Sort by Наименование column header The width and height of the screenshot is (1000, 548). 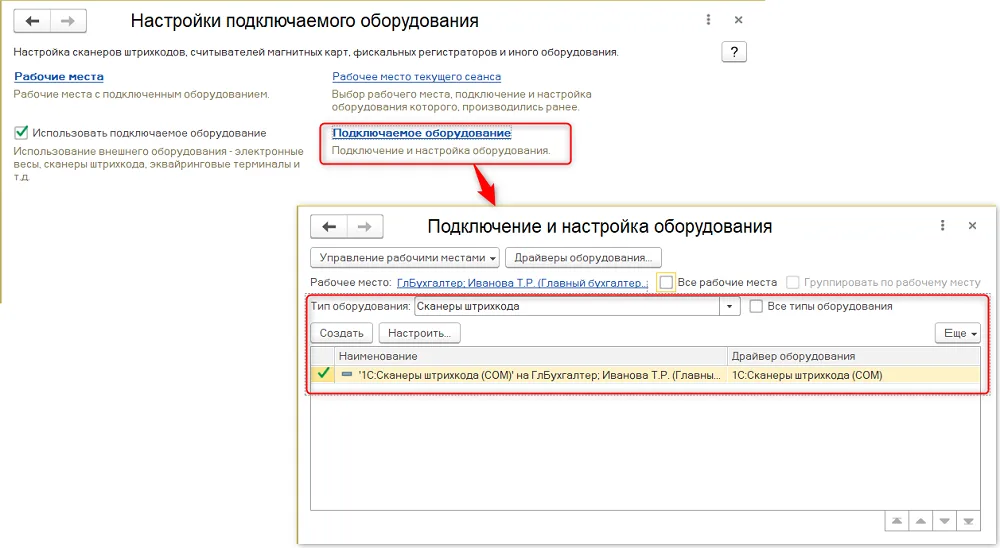pyautogui.click(x=531, y=356)
